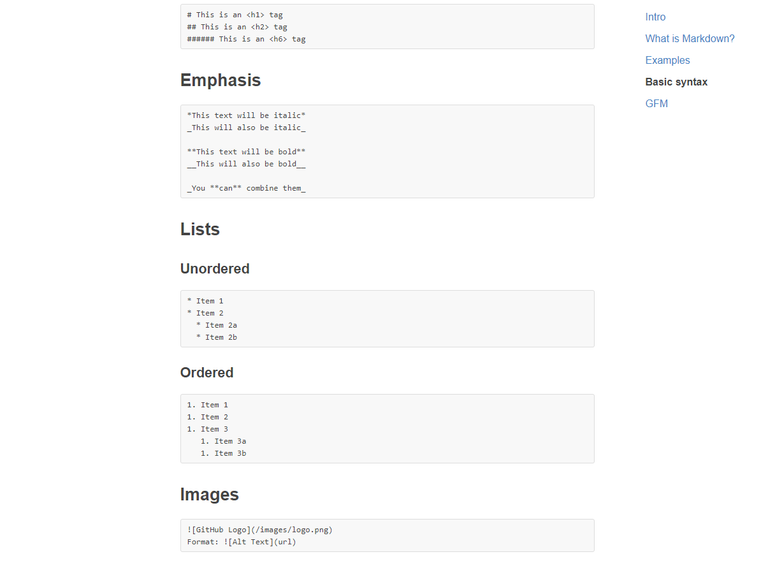768x561 pixels.
Task: Click 'Format: ![Alt Text](url)' code line
Action: click(x=241, y=542)
